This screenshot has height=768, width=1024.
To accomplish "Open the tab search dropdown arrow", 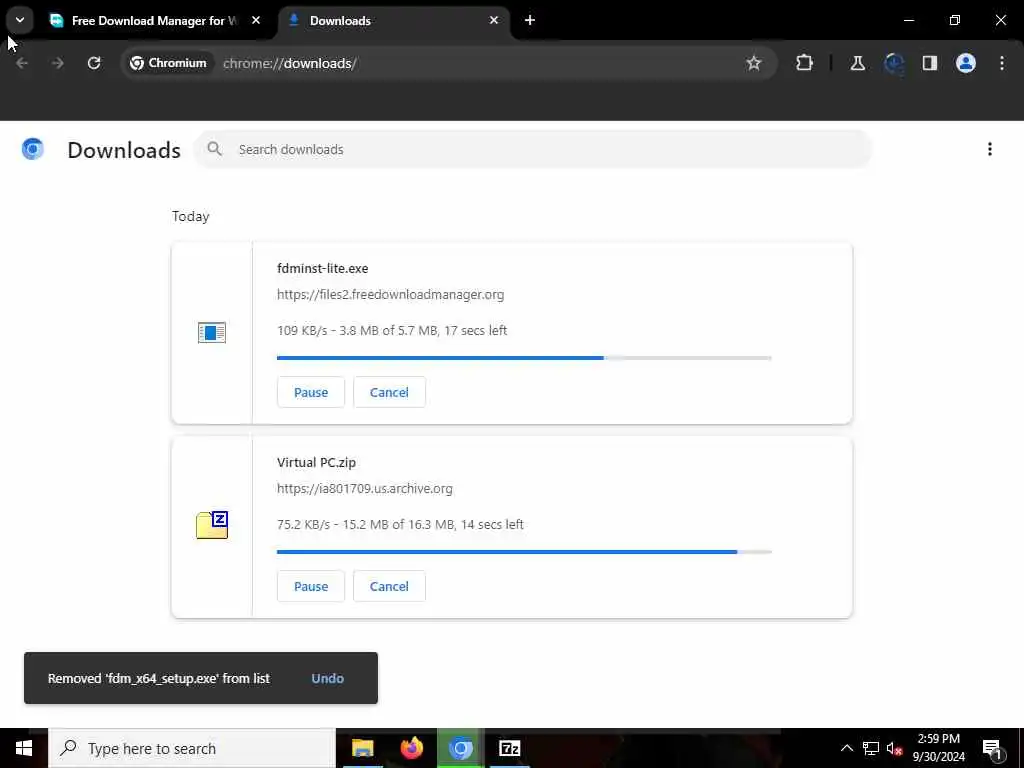I will tap(20, 20).
